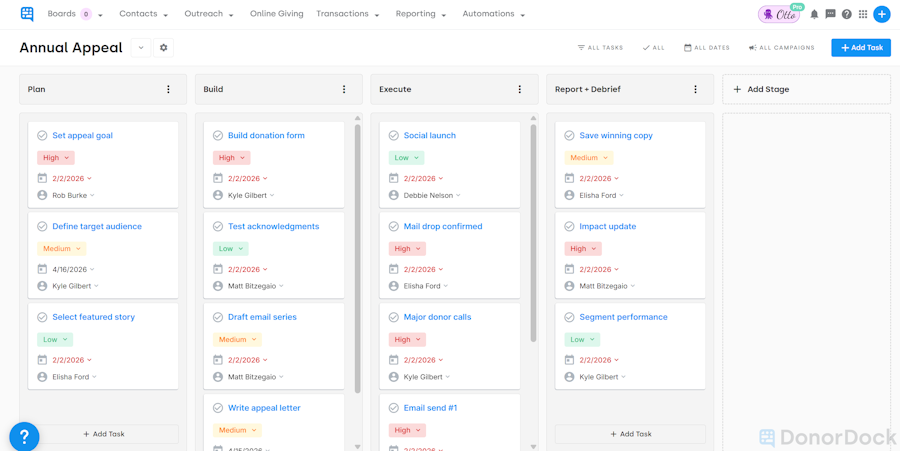900x451 pixels.
Task: Click the Otto Pro assistant badge
Action: coord(779,14)
